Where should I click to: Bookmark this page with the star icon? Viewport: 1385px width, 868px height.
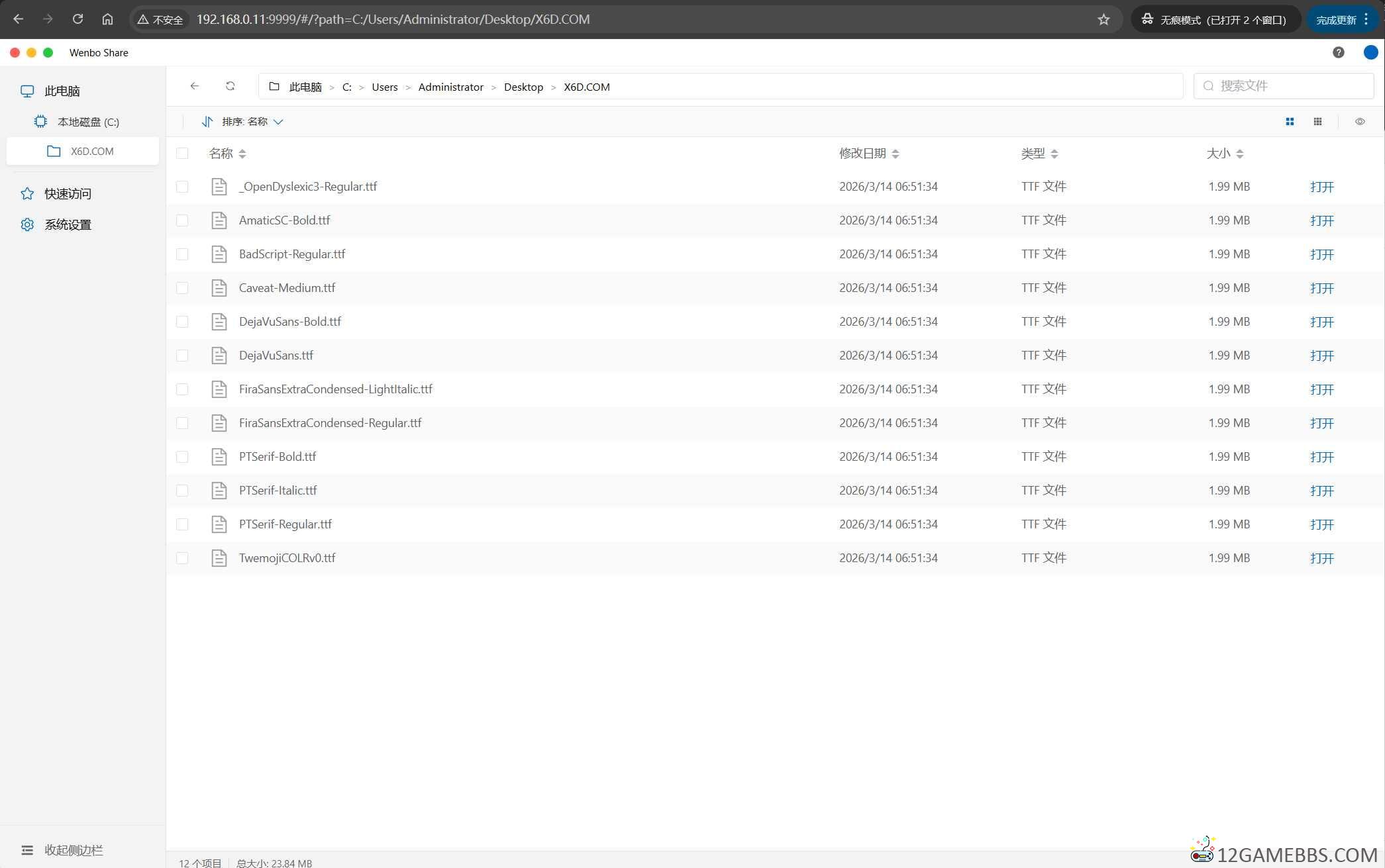pyautogui.click(x=1103, y=19)
